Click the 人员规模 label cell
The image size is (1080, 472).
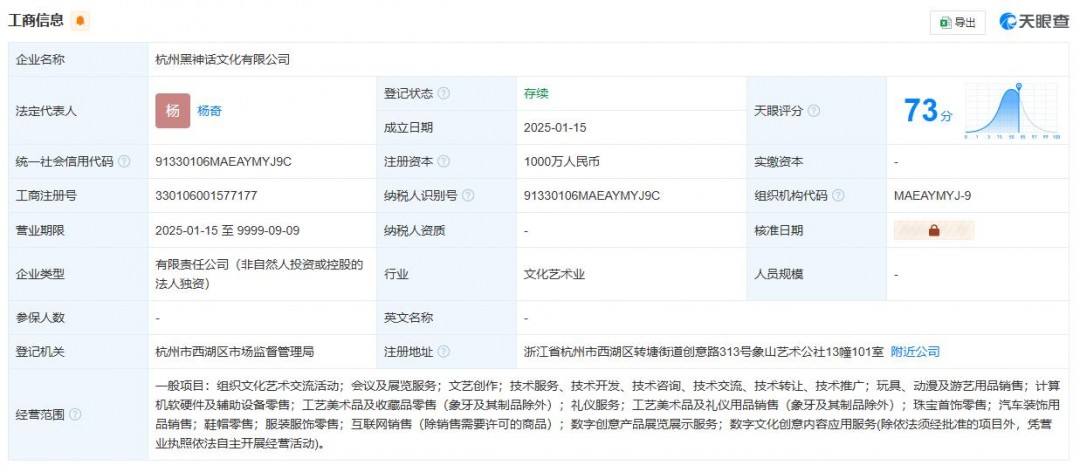(816, 274)
